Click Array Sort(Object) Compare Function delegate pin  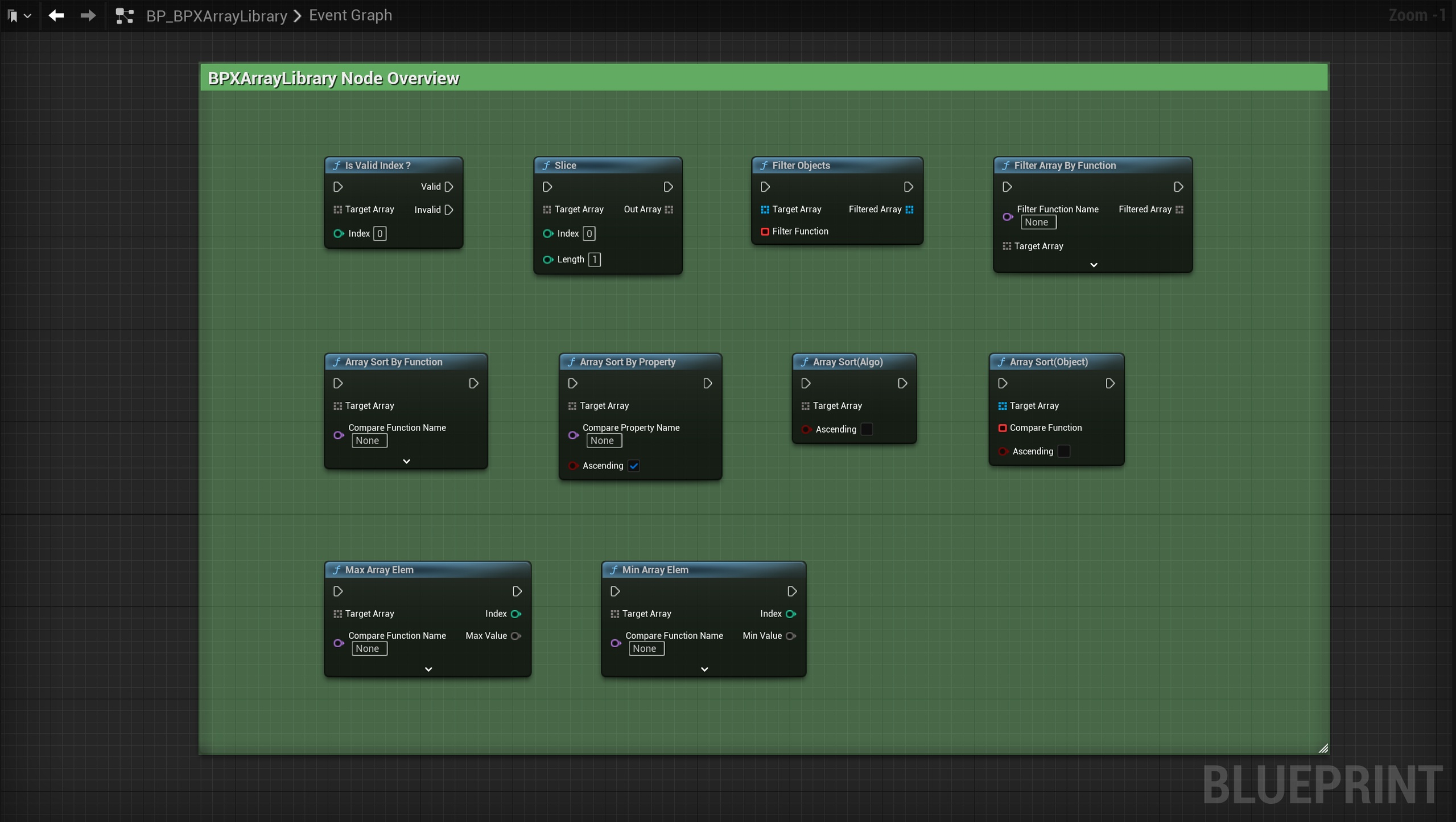1003,428
